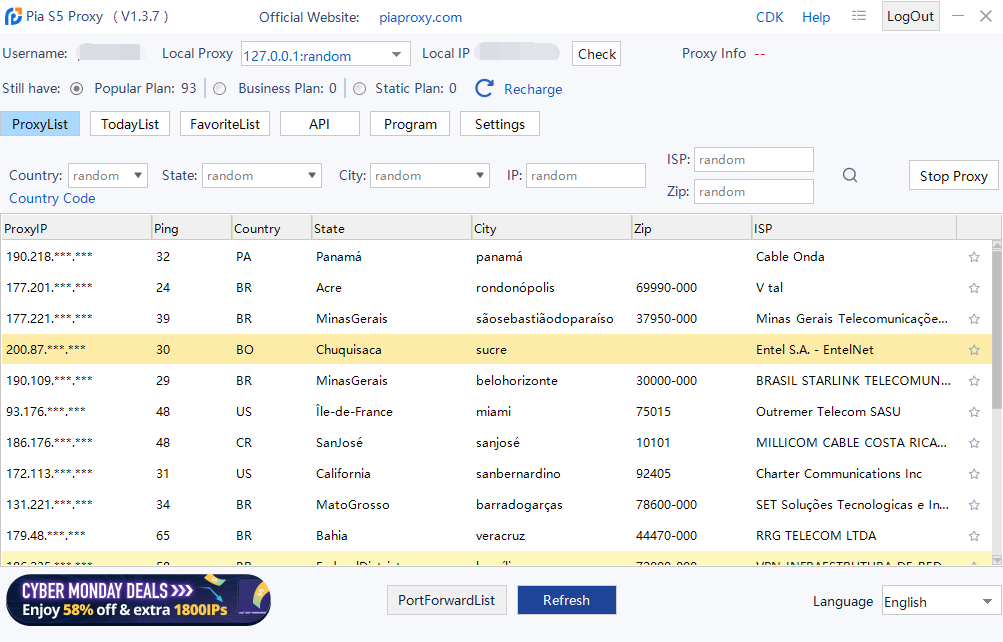Select the Business Plan radio button
This screenshot has width=1003, height=642.
(x=219, y=89)
